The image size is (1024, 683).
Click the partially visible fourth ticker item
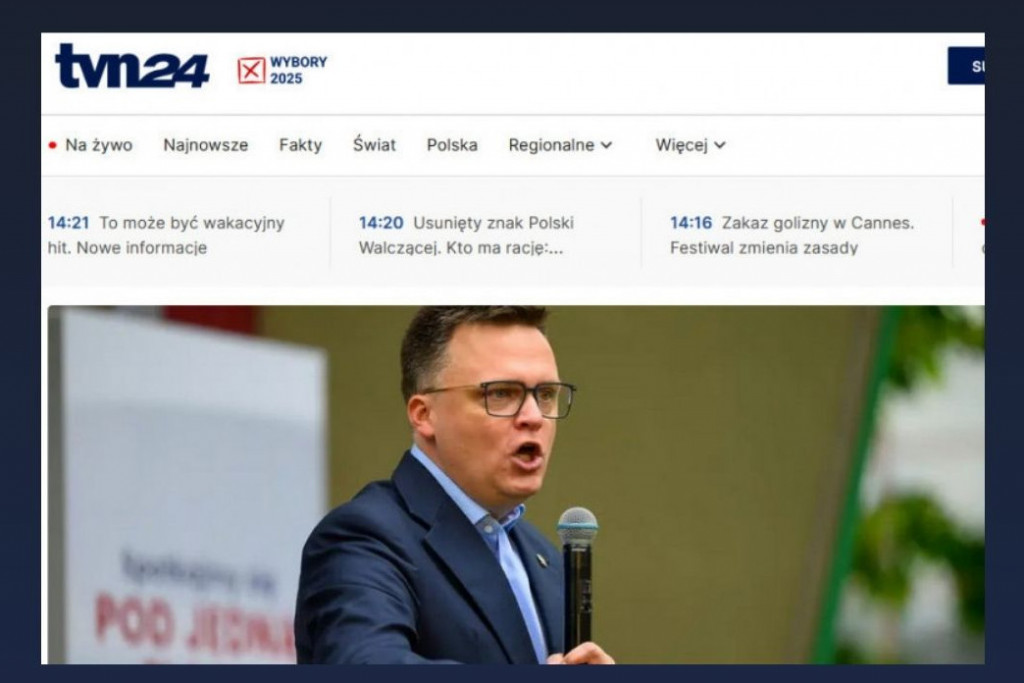click(982, 235)
